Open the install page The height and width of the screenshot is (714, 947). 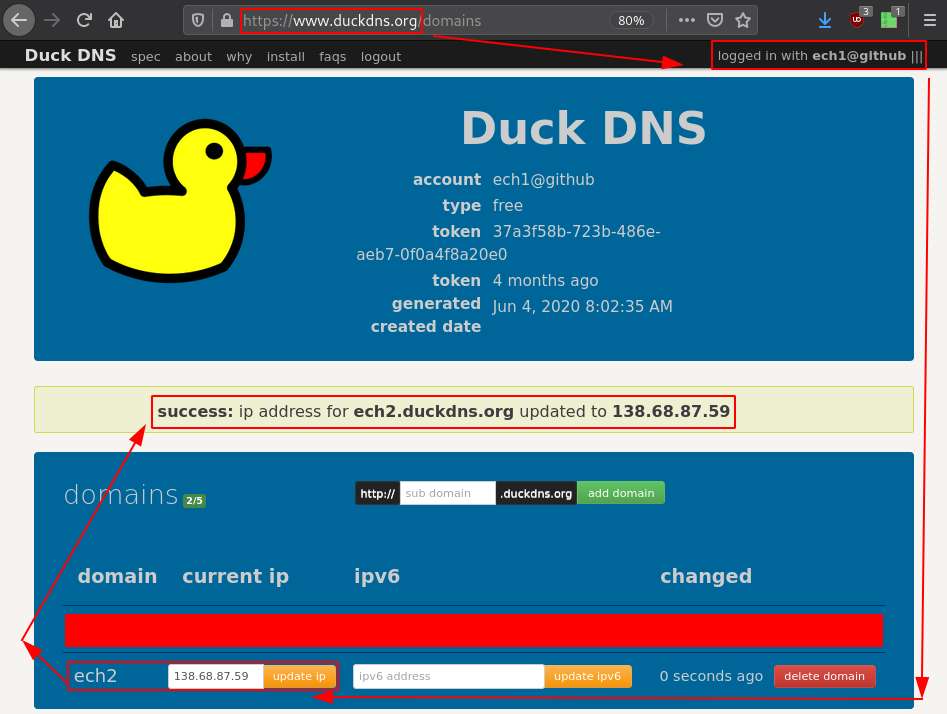click(x=286, y=57)
